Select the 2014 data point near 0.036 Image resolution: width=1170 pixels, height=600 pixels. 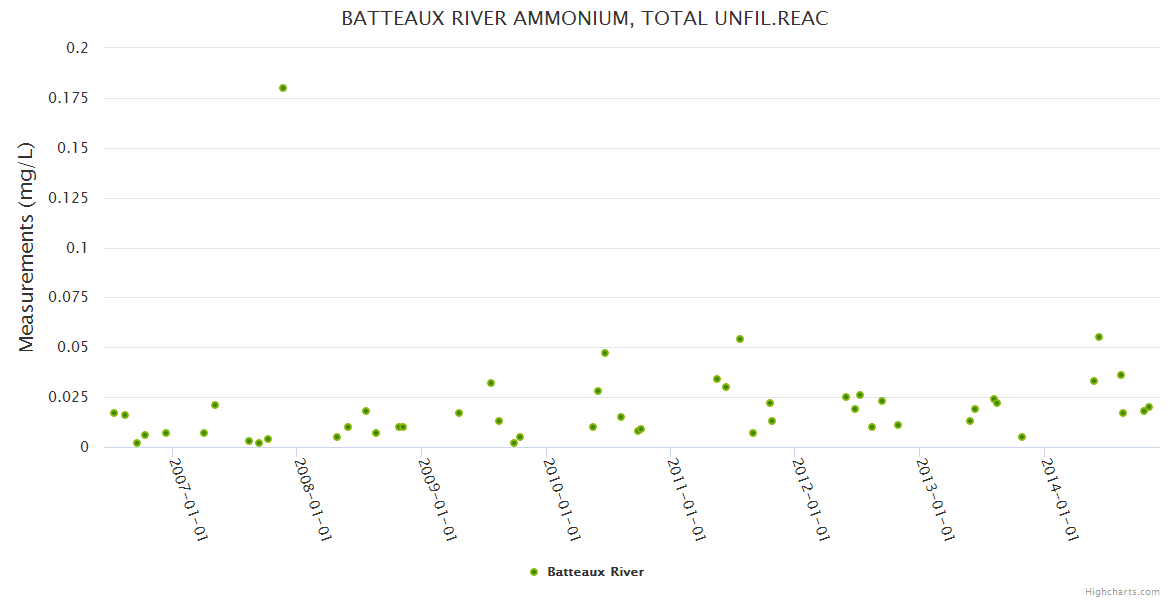tap(1120, 375)
